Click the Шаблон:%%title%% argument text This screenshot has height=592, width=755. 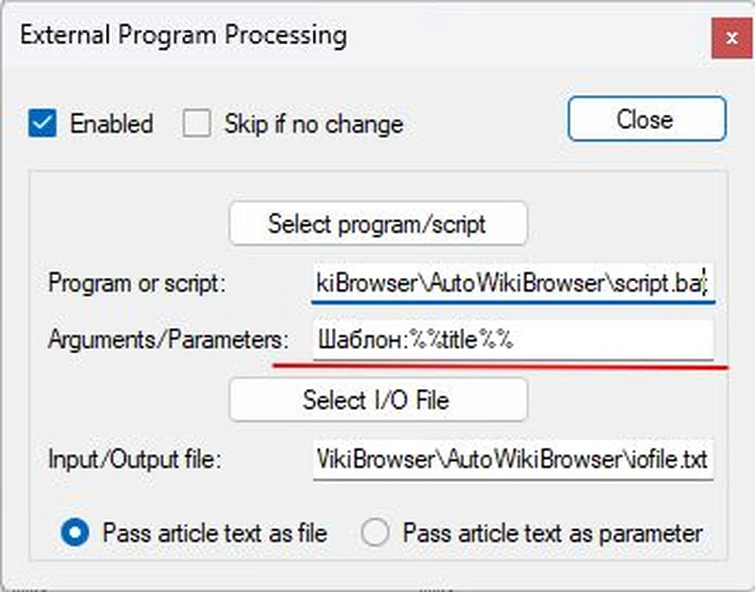415,340
